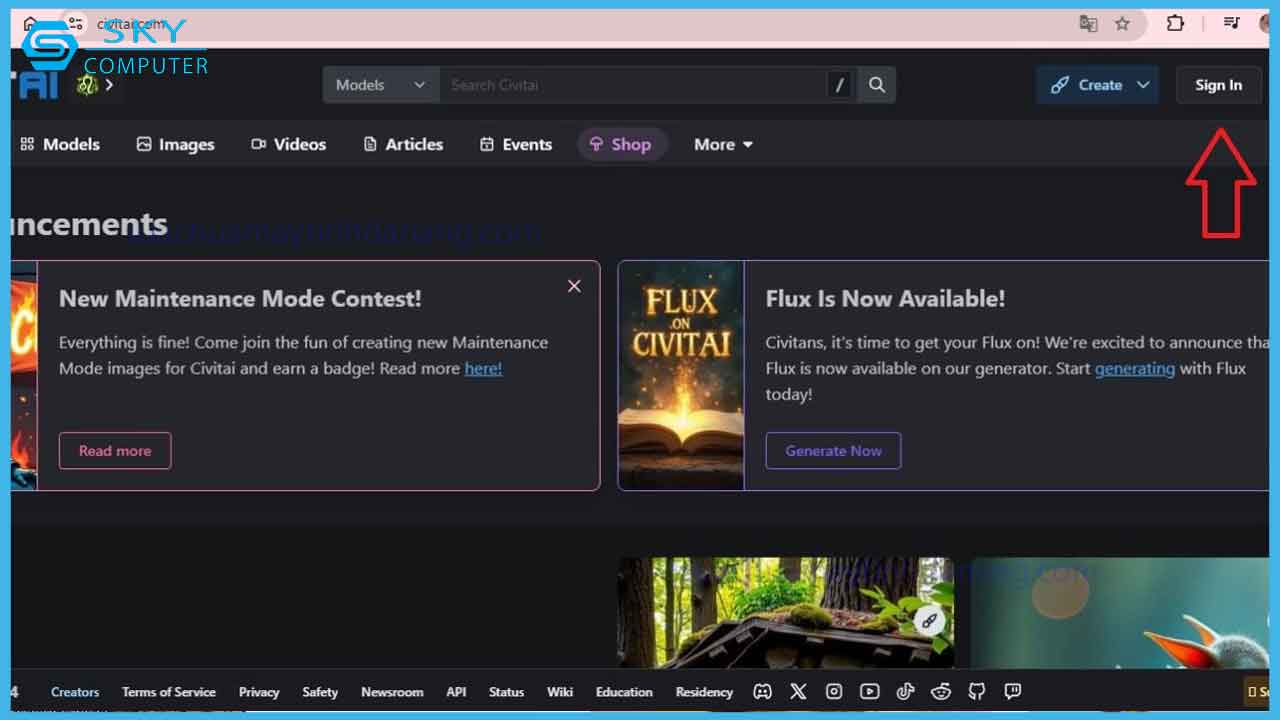
Task: Open Terms of Service footer link
Action: (x=168, y=692)
